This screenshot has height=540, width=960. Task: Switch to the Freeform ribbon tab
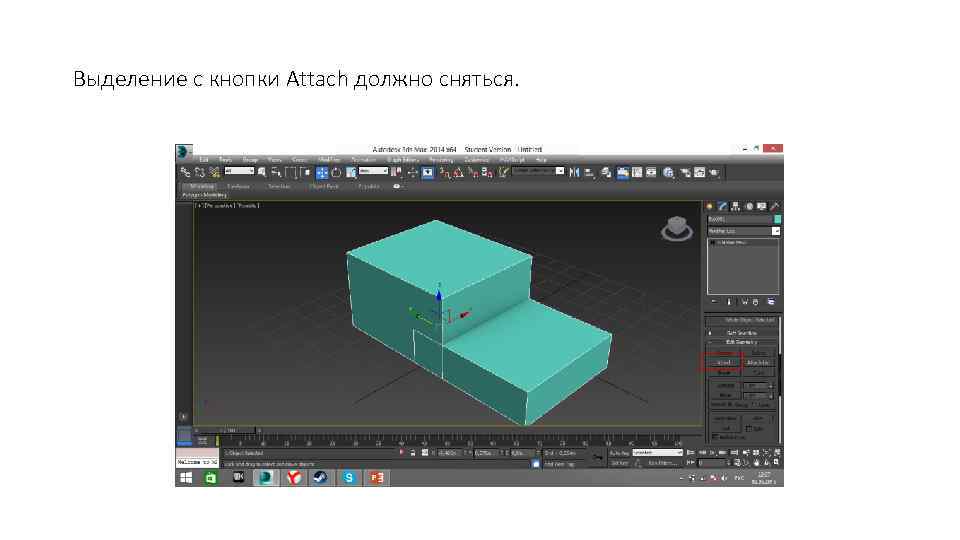238,186
